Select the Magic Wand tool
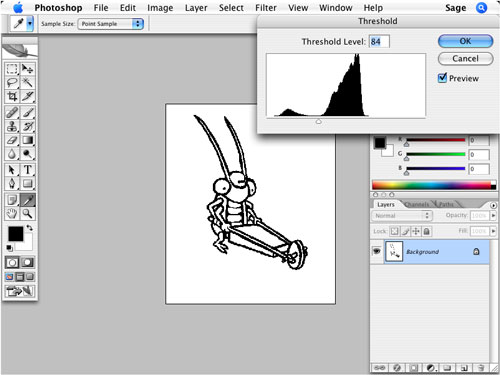Screen dimensions: 500x375 [27, 82]
